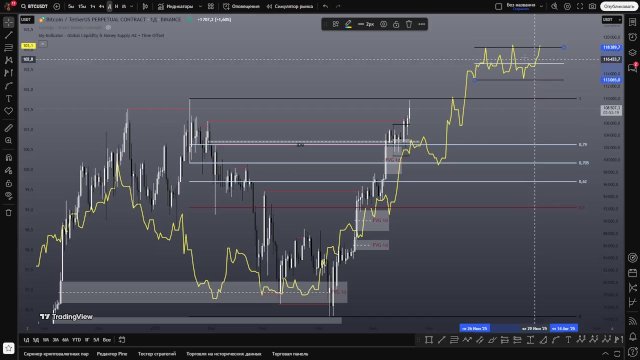Select the Все date range
Screen dimensions: 640x360
pos(107,340)
